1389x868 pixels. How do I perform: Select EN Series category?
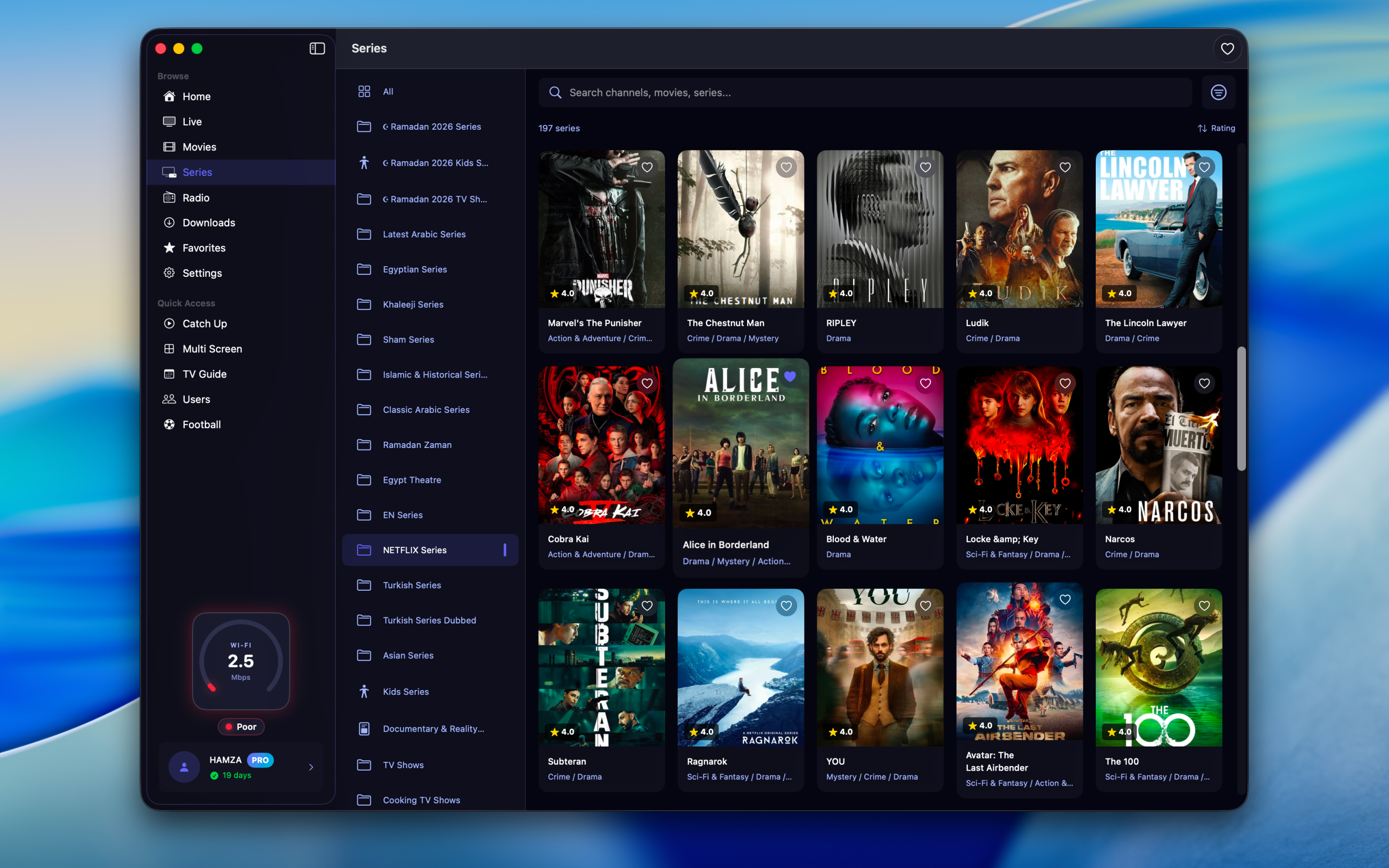click(430, 515)
